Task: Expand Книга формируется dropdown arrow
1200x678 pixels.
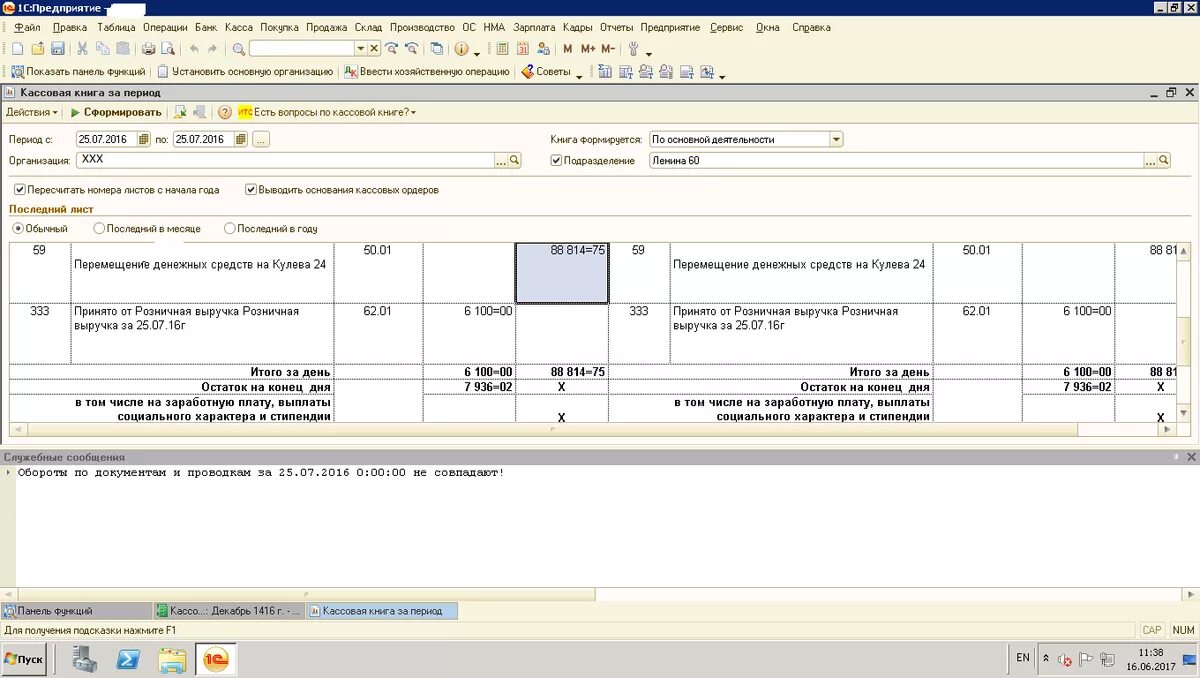Action: 836,139
